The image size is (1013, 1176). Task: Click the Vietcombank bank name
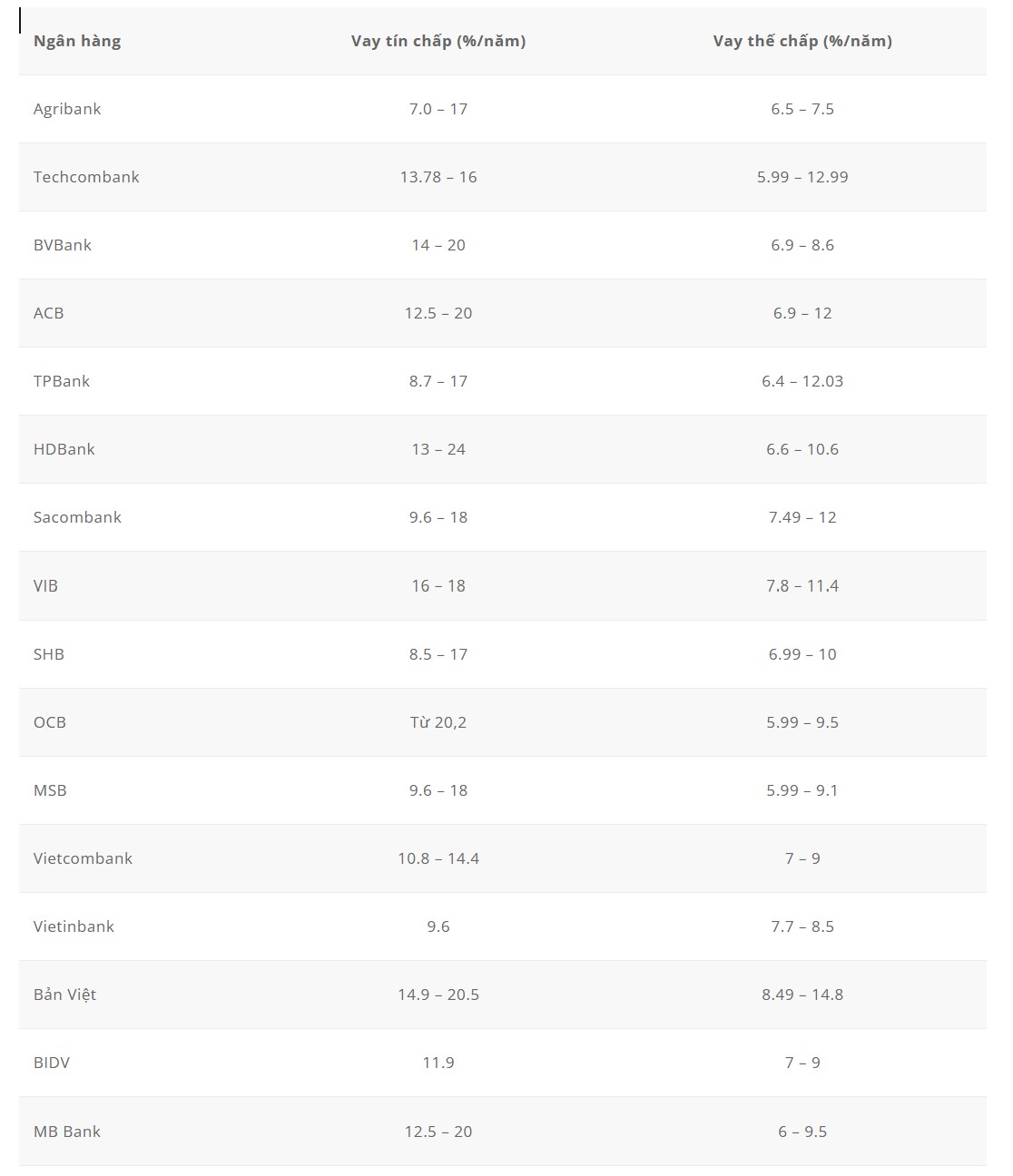(83, 858)
